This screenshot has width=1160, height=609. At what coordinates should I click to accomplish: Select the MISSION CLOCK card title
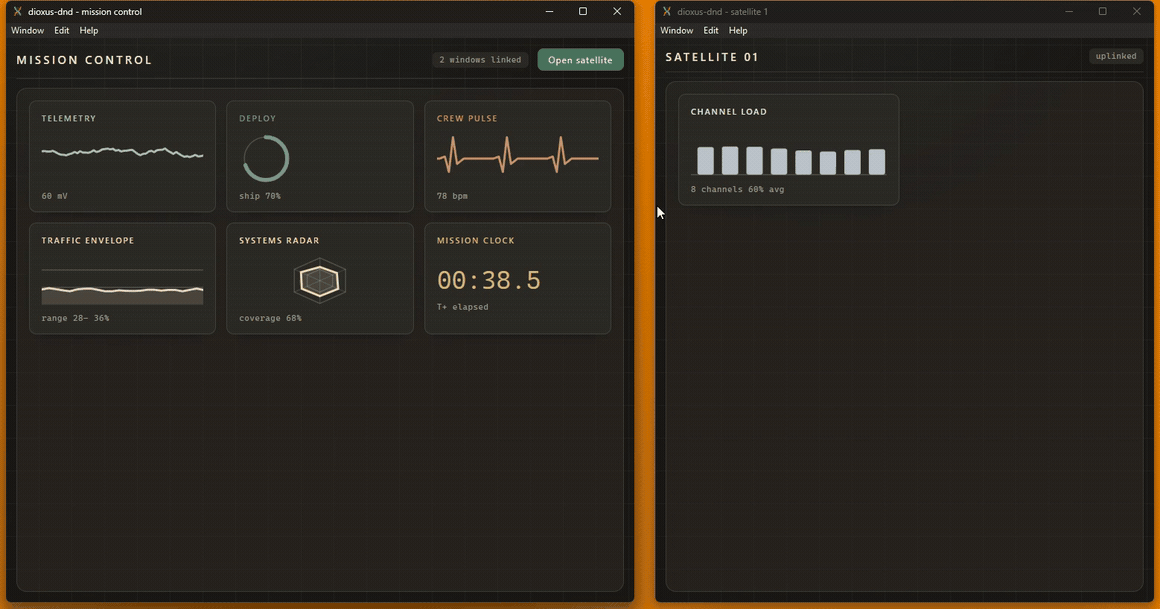click(x=475, y=240)
